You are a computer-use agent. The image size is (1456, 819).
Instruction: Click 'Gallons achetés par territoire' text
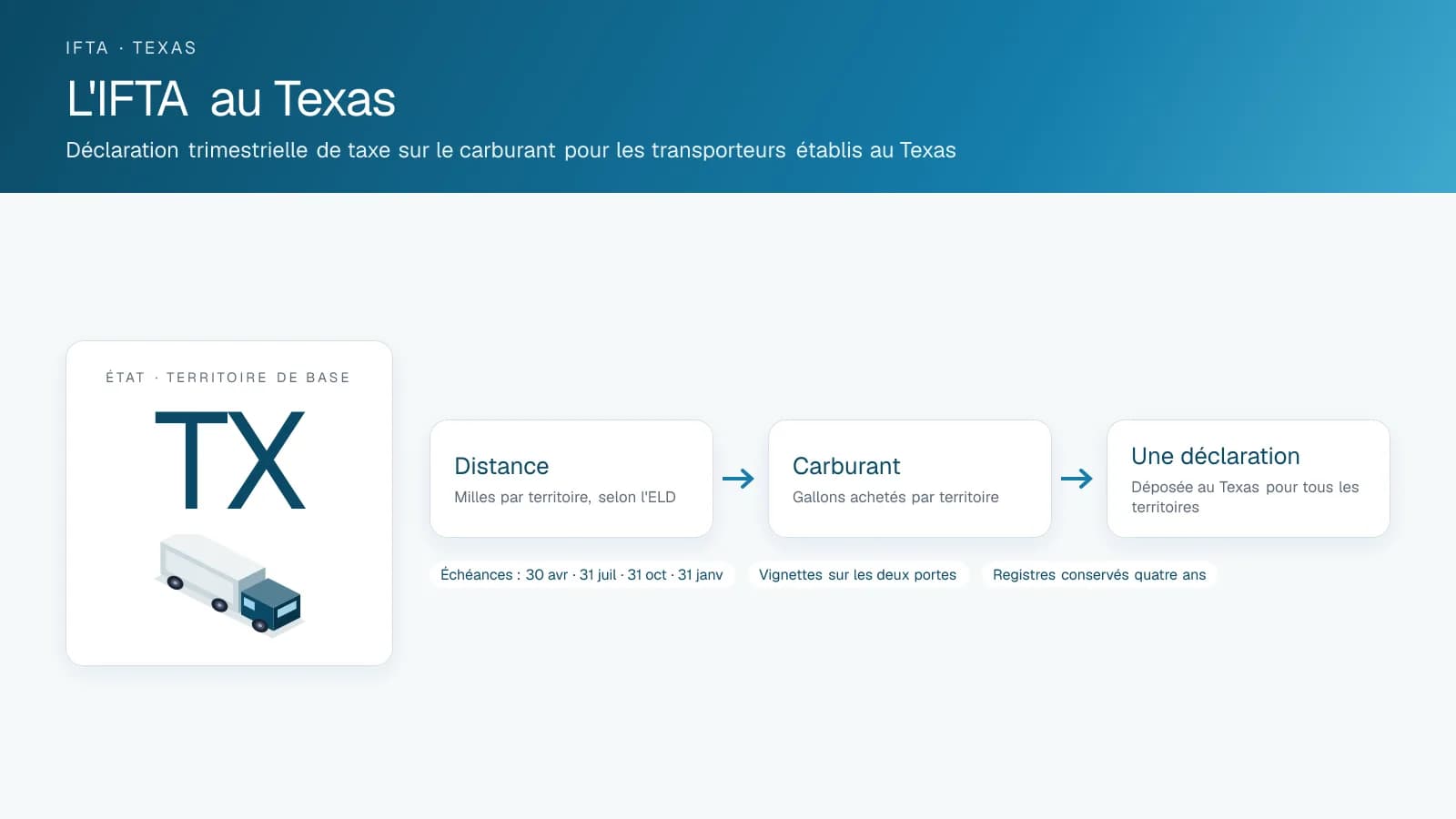coord(895,497)
